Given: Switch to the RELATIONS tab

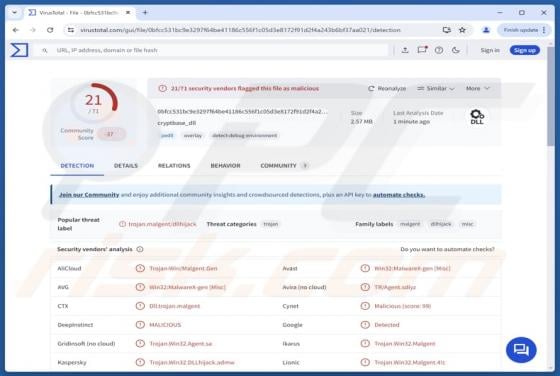Looking at the screenshot, I should 174,166.
